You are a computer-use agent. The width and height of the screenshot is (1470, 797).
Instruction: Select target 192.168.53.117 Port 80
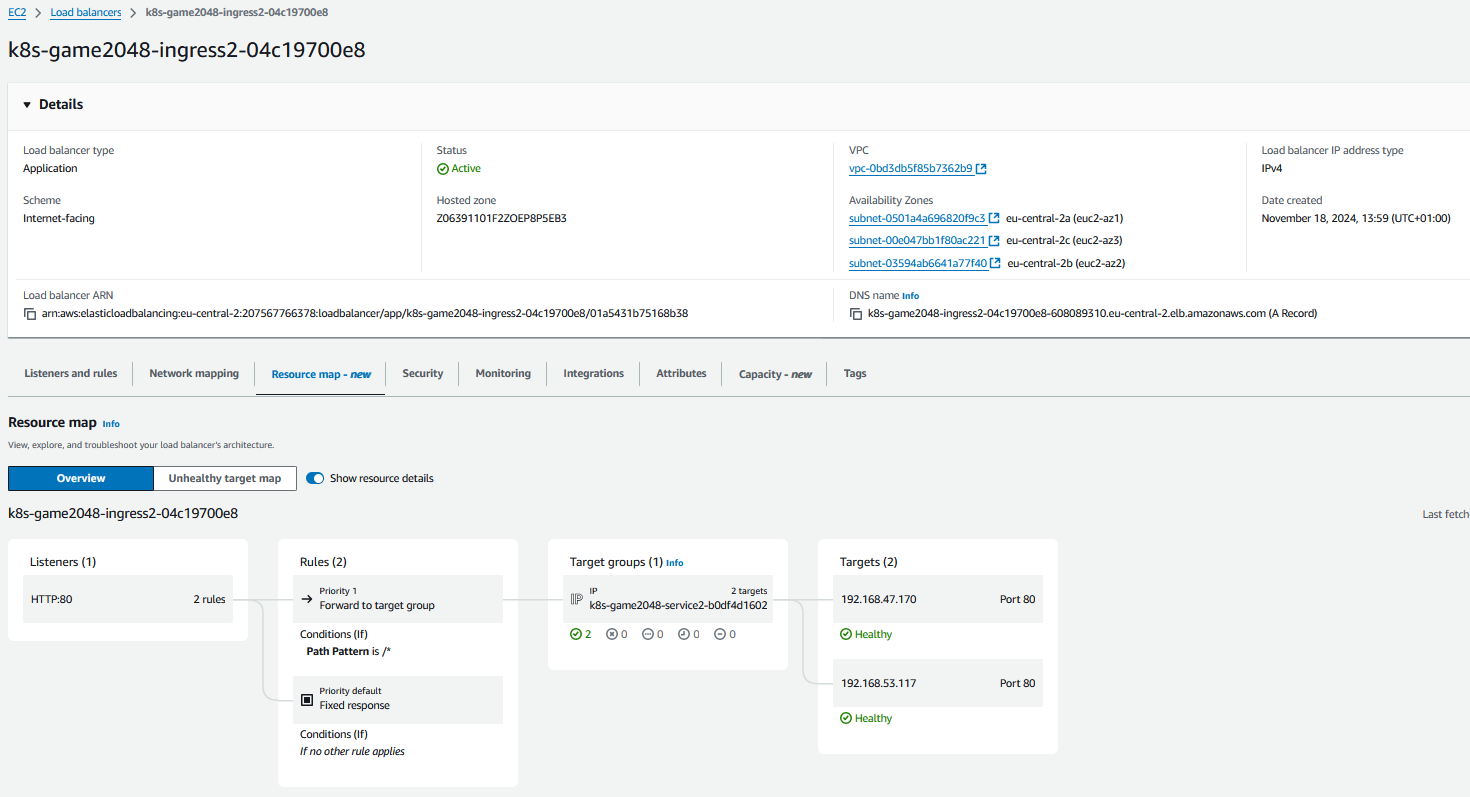(938, 683)
